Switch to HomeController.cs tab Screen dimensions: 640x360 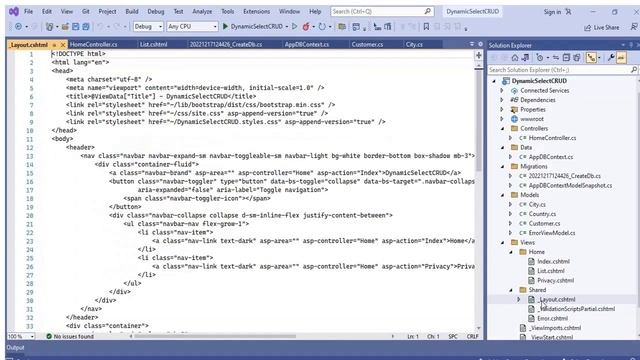tap(93, 44)
